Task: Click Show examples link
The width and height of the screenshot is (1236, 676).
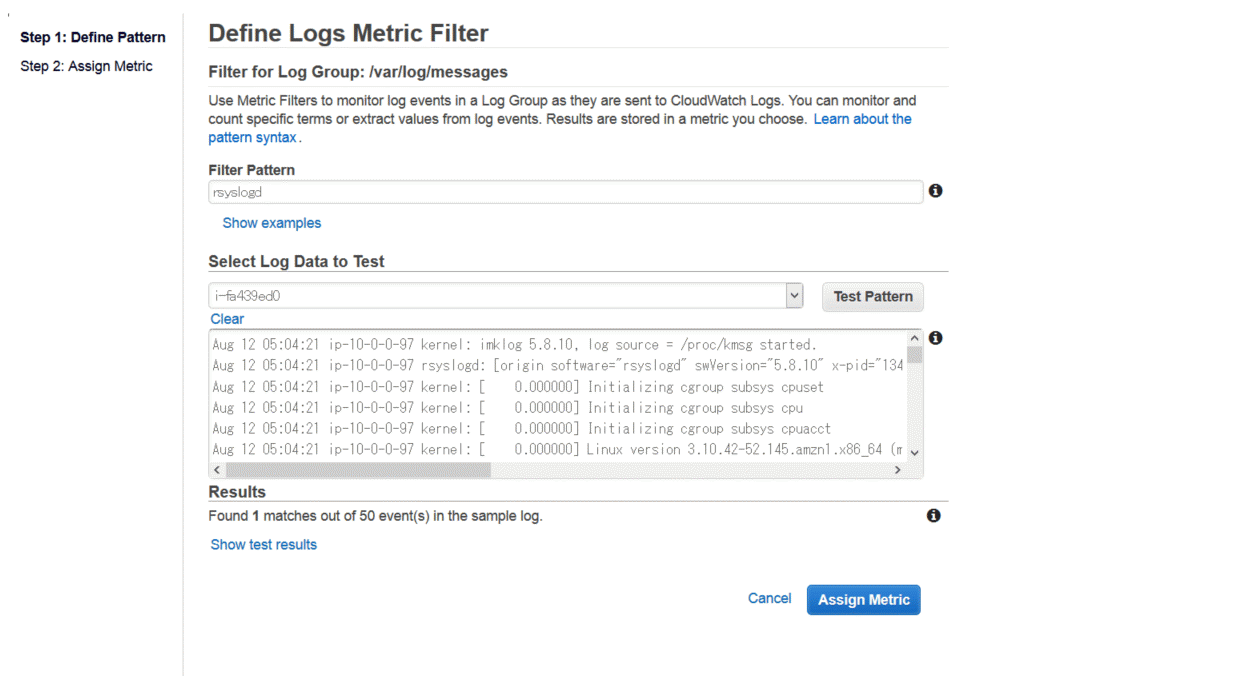Action: [272, 223]
